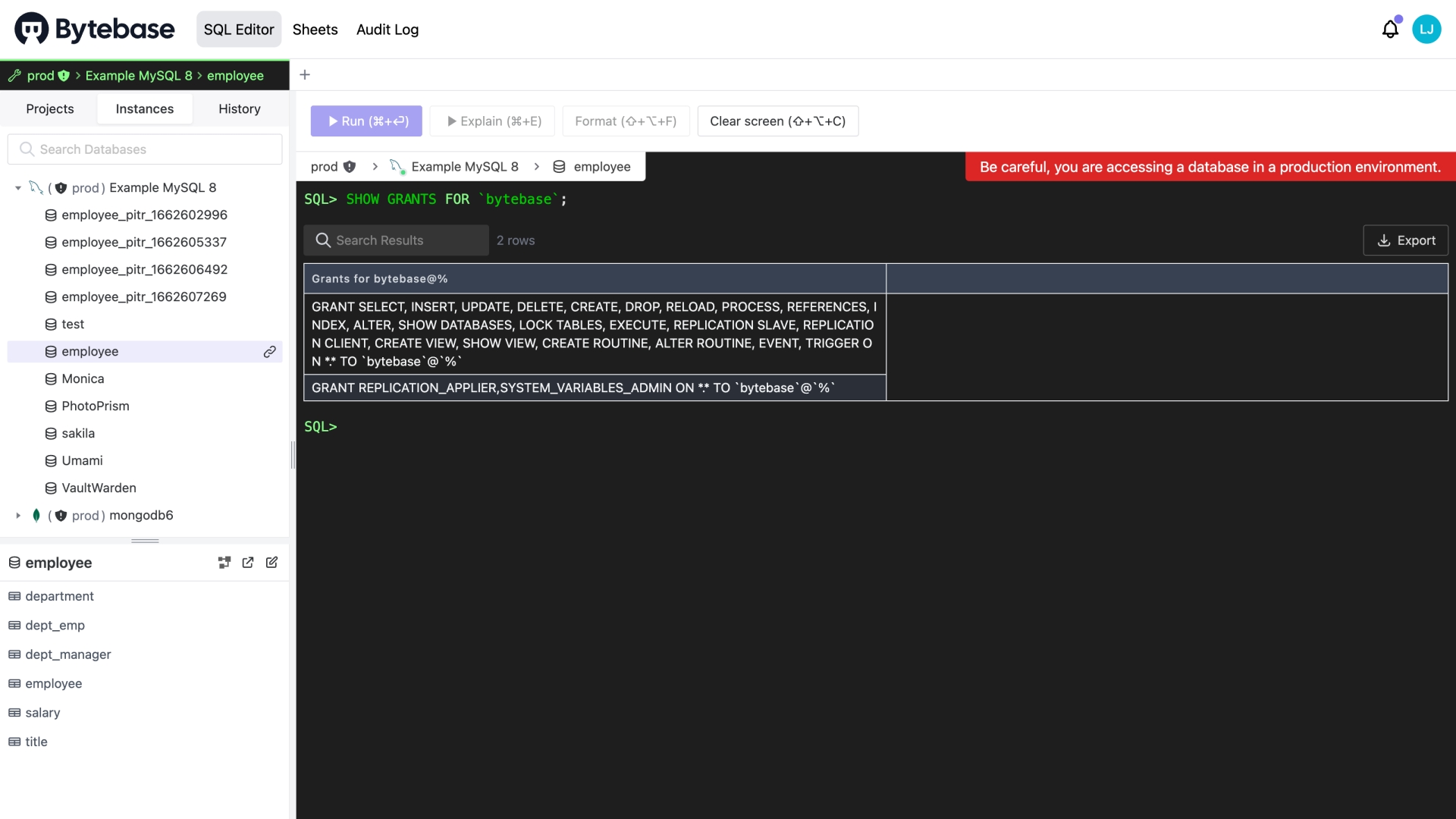Click database icon beside PhotoPrism
1456x819 pixels.
tap(51, 406)
